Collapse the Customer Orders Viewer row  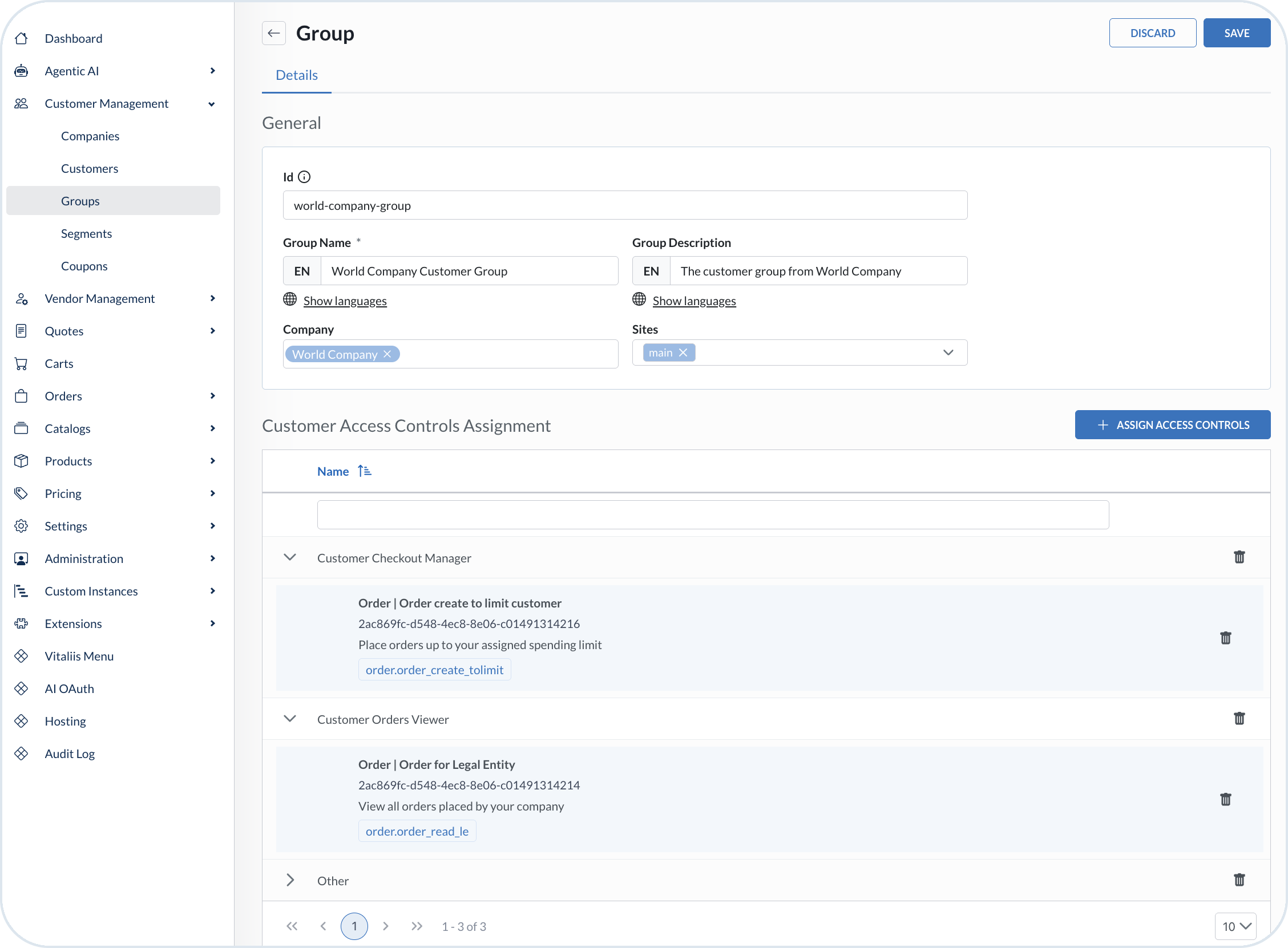pyautogui.click(x=290, y=719)
